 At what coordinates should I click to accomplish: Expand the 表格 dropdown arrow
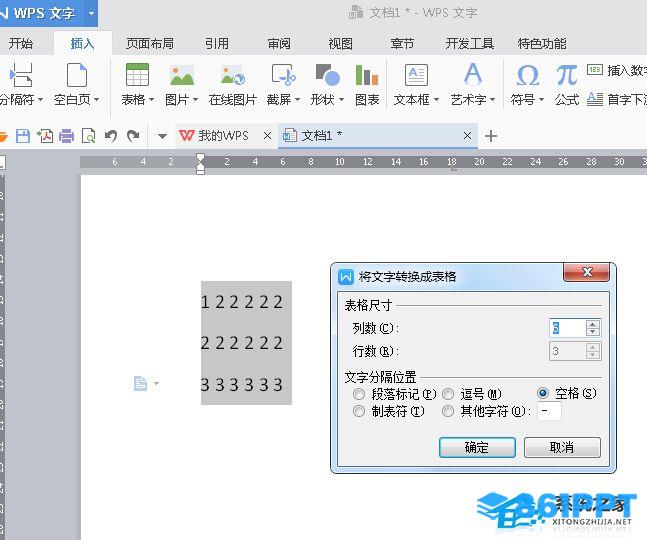pos(151,99)
